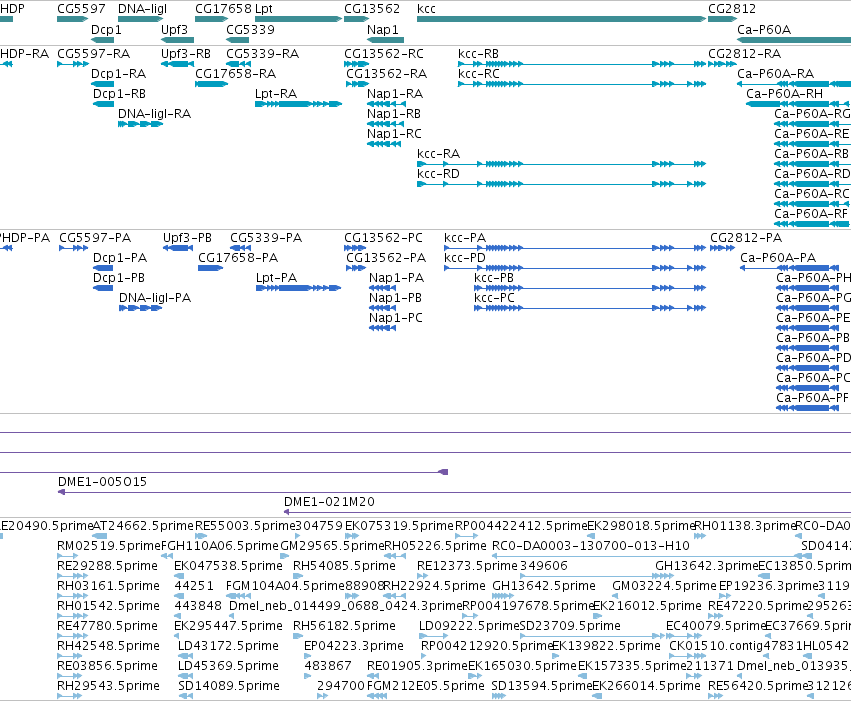Click the DNA-ligI gene label
851x701 pixels.
click(142, 9)
